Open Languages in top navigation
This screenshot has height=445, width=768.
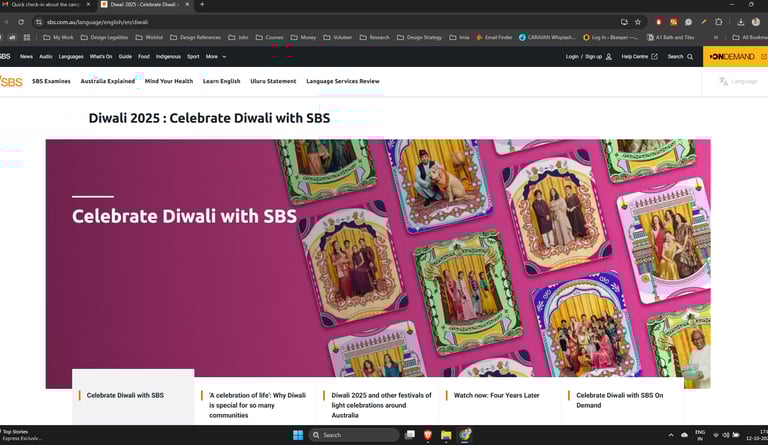click(x=71, y=57)
